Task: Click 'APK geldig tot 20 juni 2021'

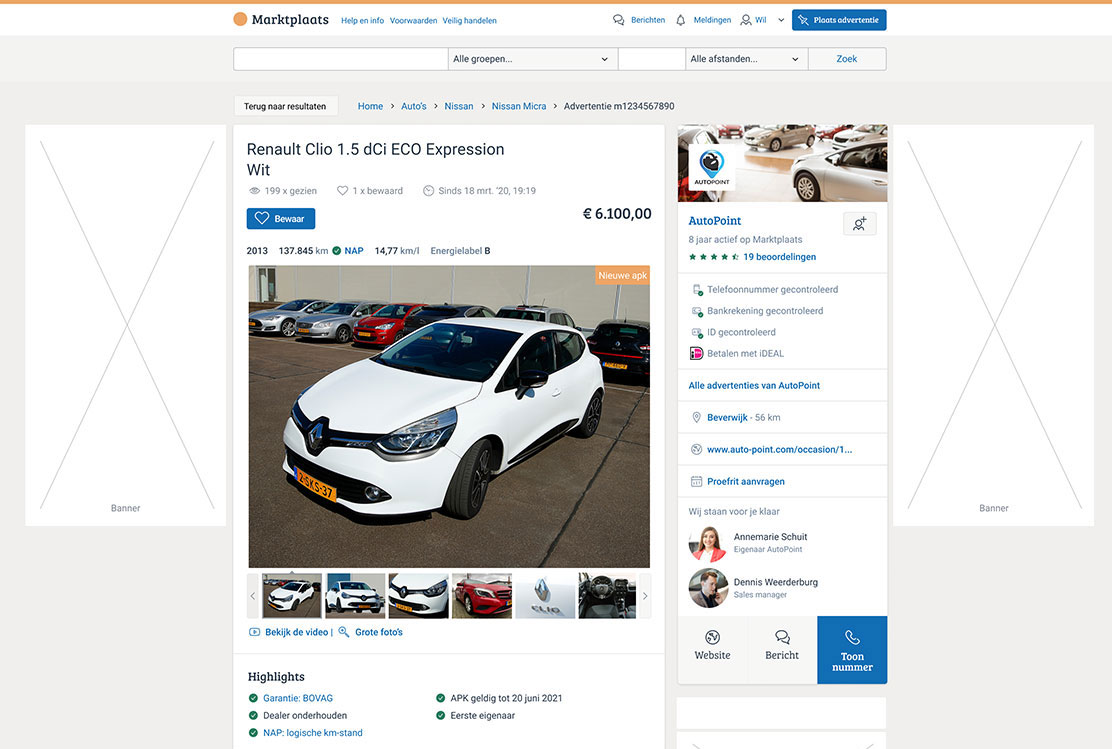Action: click(506, 698)
